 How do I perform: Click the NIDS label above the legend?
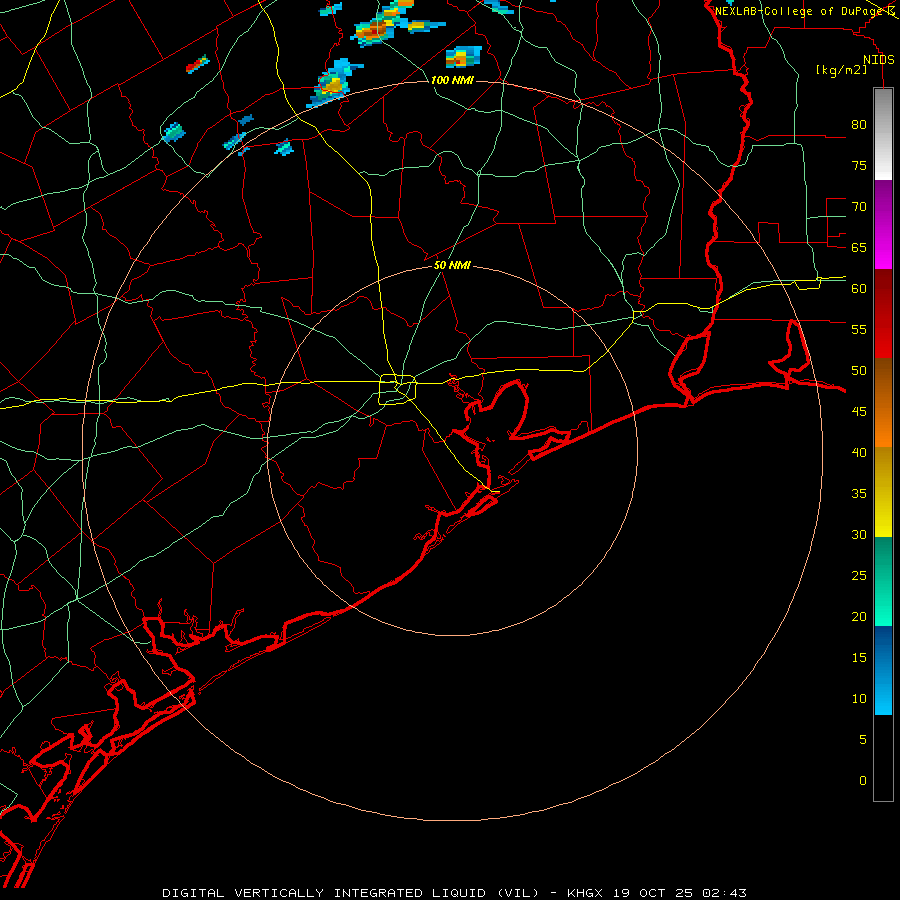pyautogui.click(x=879, y=60)
